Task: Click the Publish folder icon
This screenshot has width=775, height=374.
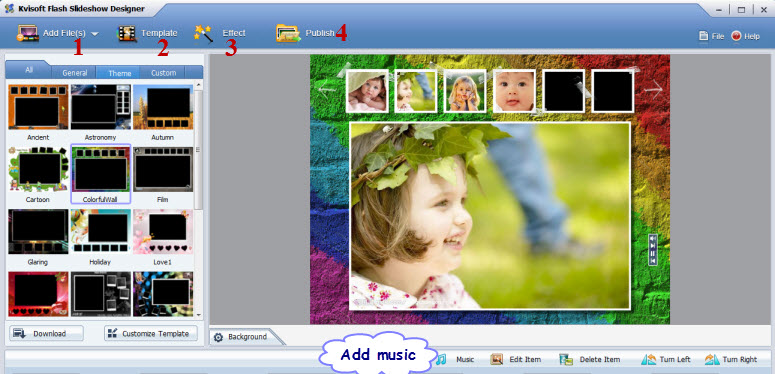Action: 288,33
